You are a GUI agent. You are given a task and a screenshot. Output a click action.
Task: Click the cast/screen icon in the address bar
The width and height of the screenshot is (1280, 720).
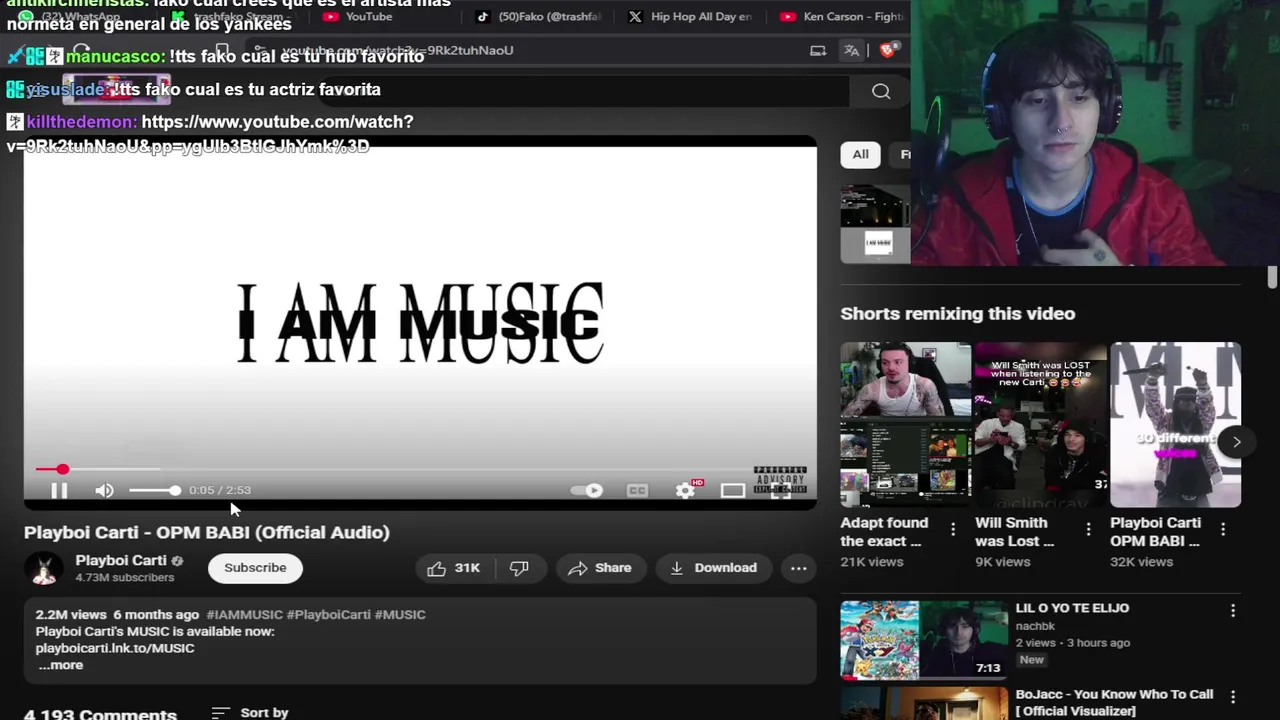(818, 50)
